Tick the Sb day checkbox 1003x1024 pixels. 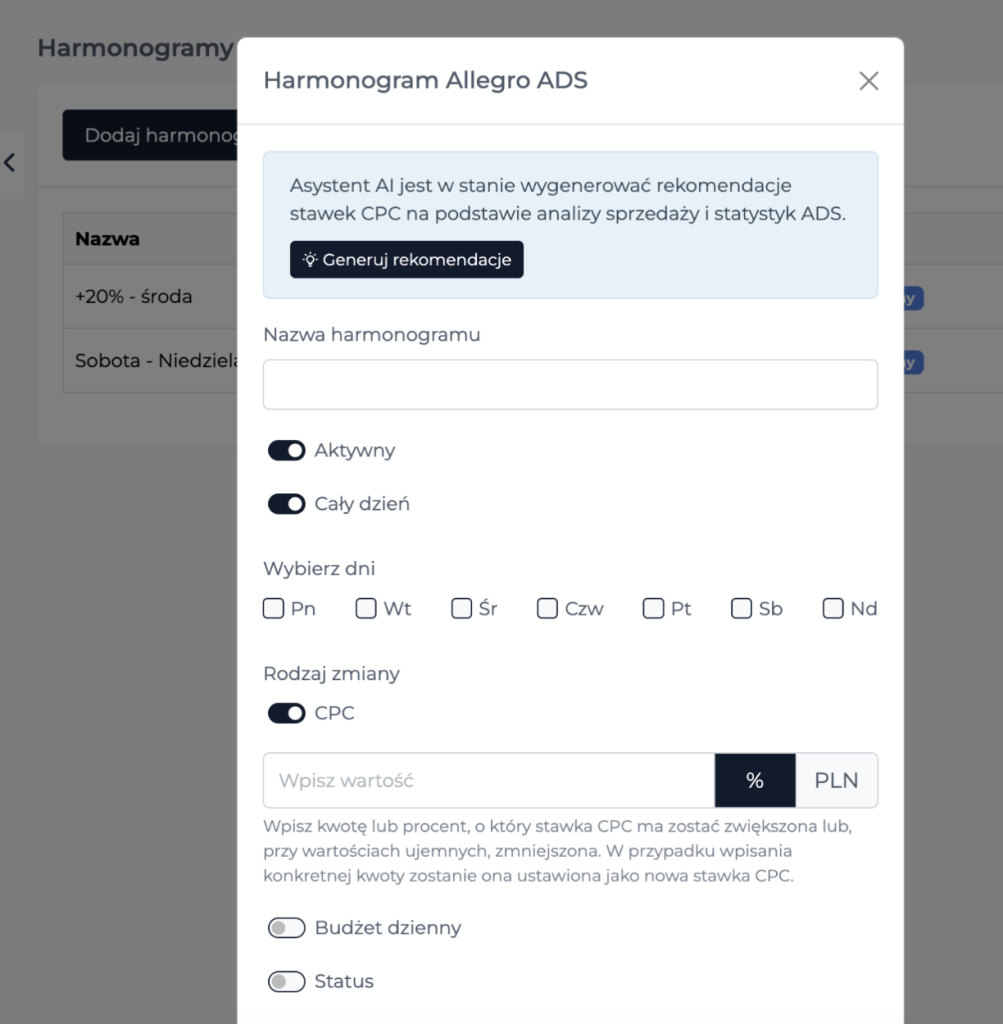pyautogui.click(x=741, y=609)
